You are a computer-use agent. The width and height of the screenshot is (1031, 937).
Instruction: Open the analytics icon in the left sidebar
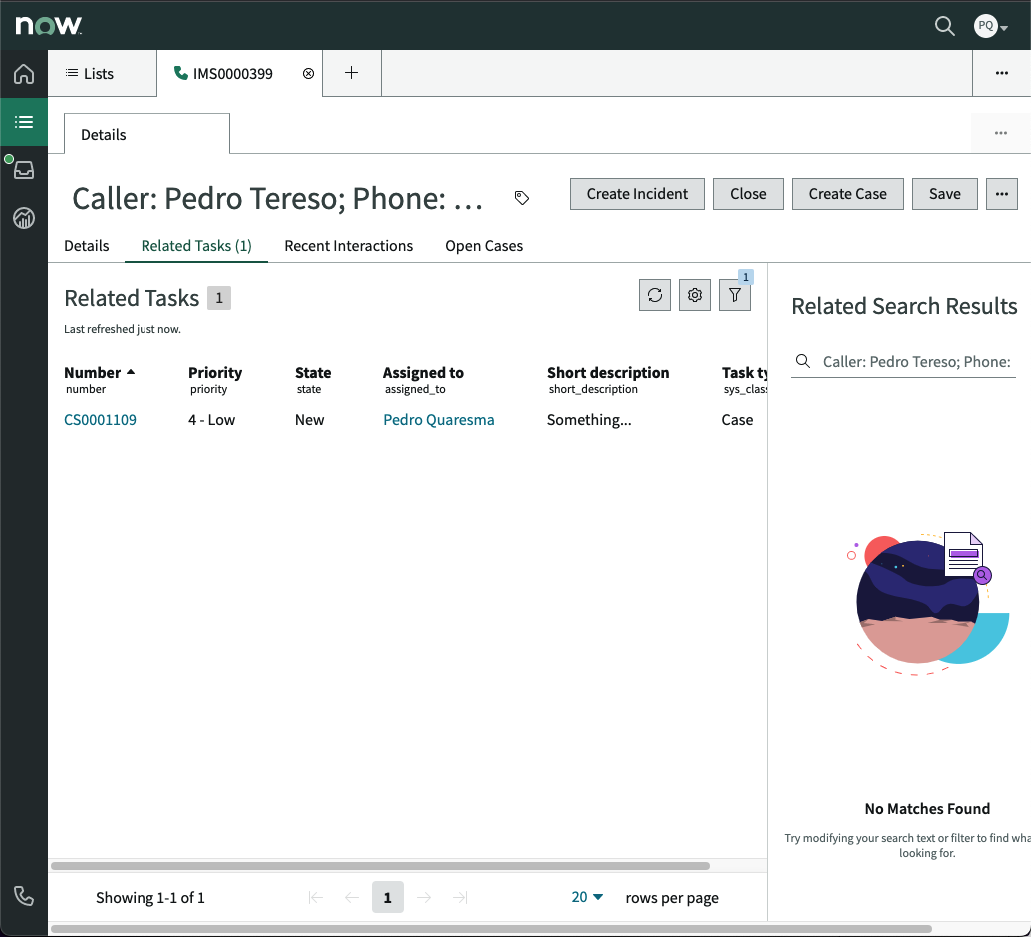click(x=23, y=217)
